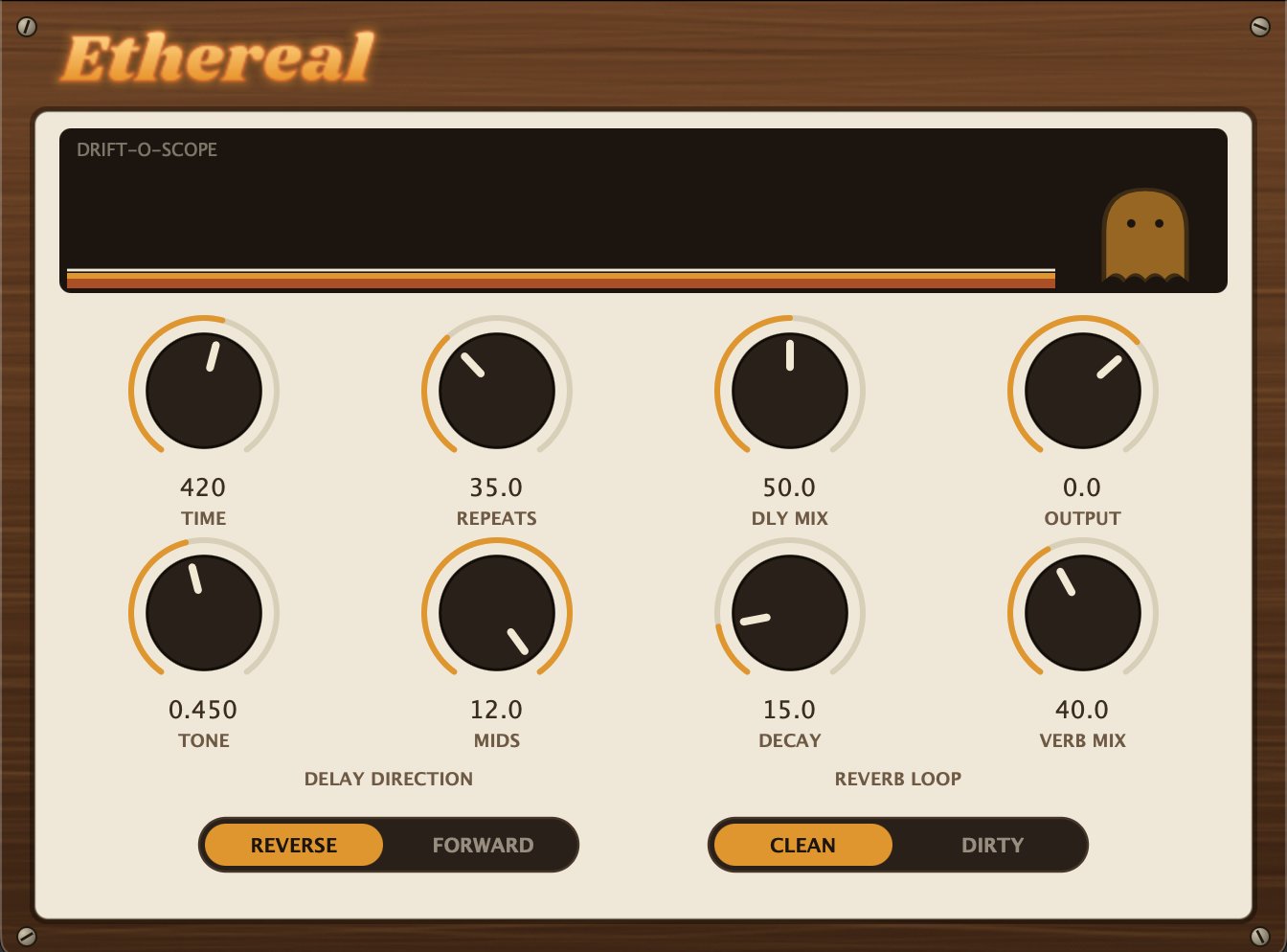This screenshot has height=952, width=1287.
Task: Click the OUTPUT label text
Action: [1083, 518]
